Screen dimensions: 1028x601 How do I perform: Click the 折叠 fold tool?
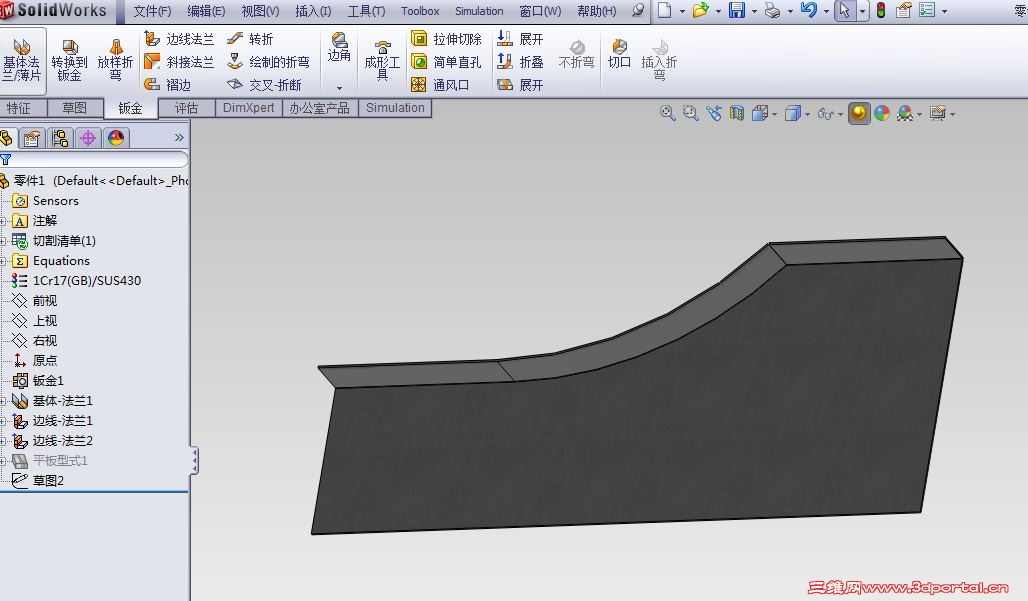pos(521,62)
